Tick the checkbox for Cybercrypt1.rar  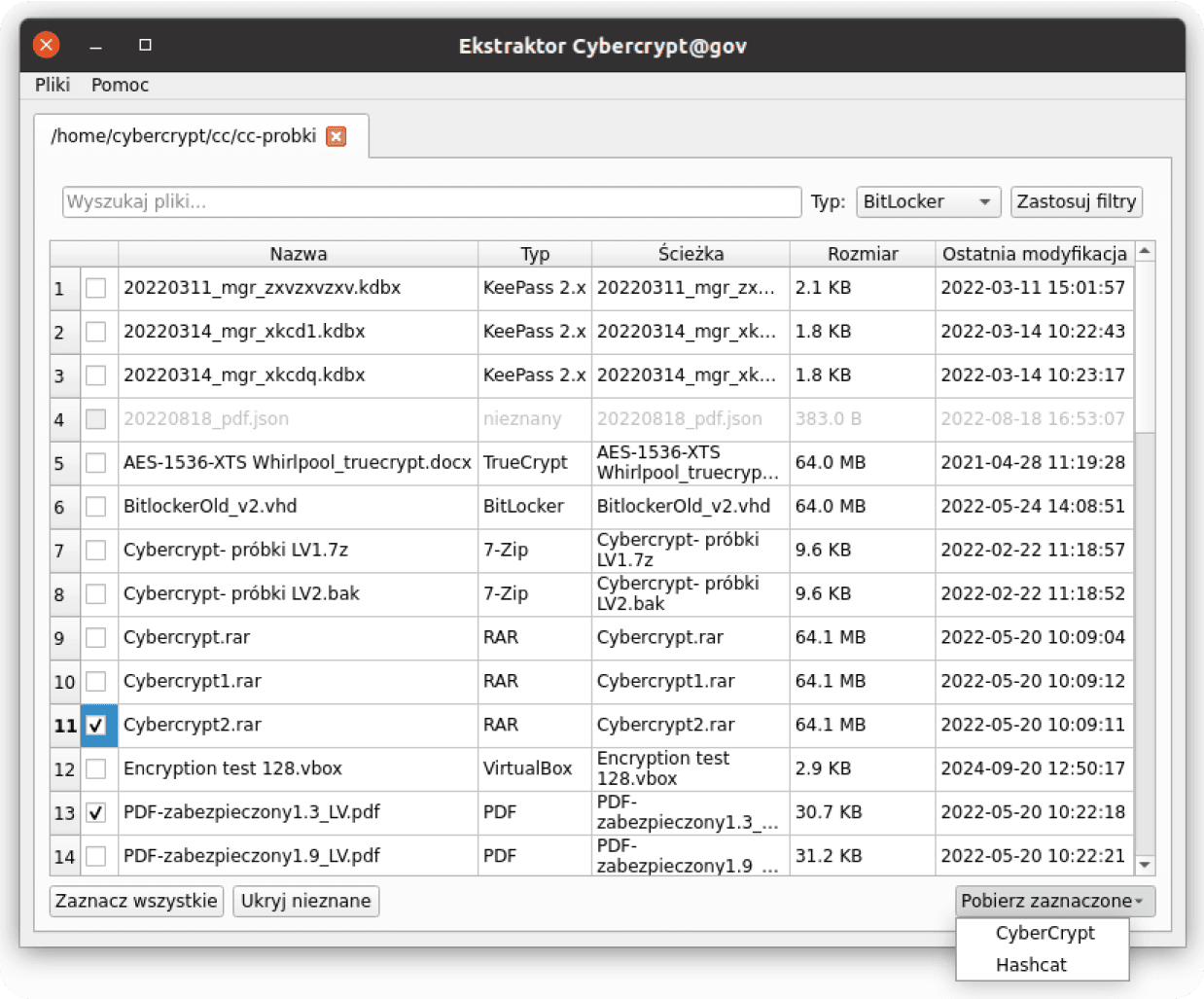95,682
